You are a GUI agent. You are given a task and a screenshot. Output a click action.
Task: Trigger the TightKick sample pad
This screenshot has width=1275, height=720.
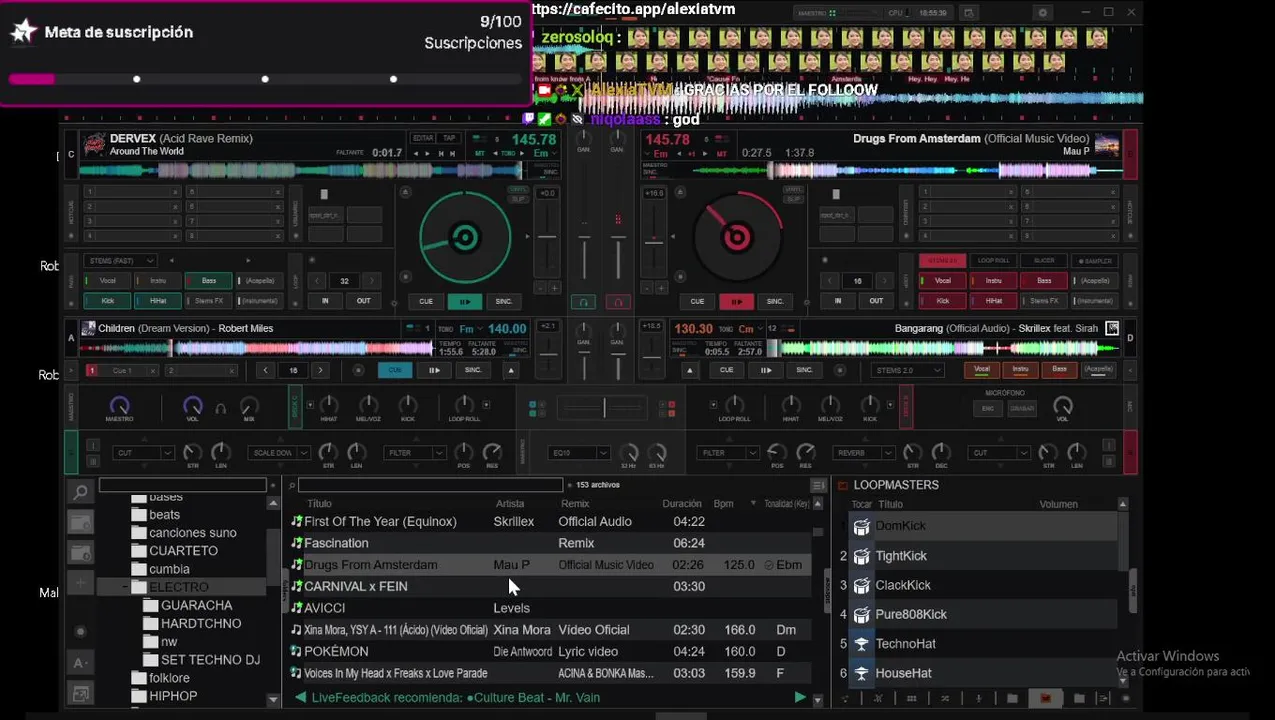(861, 556)
